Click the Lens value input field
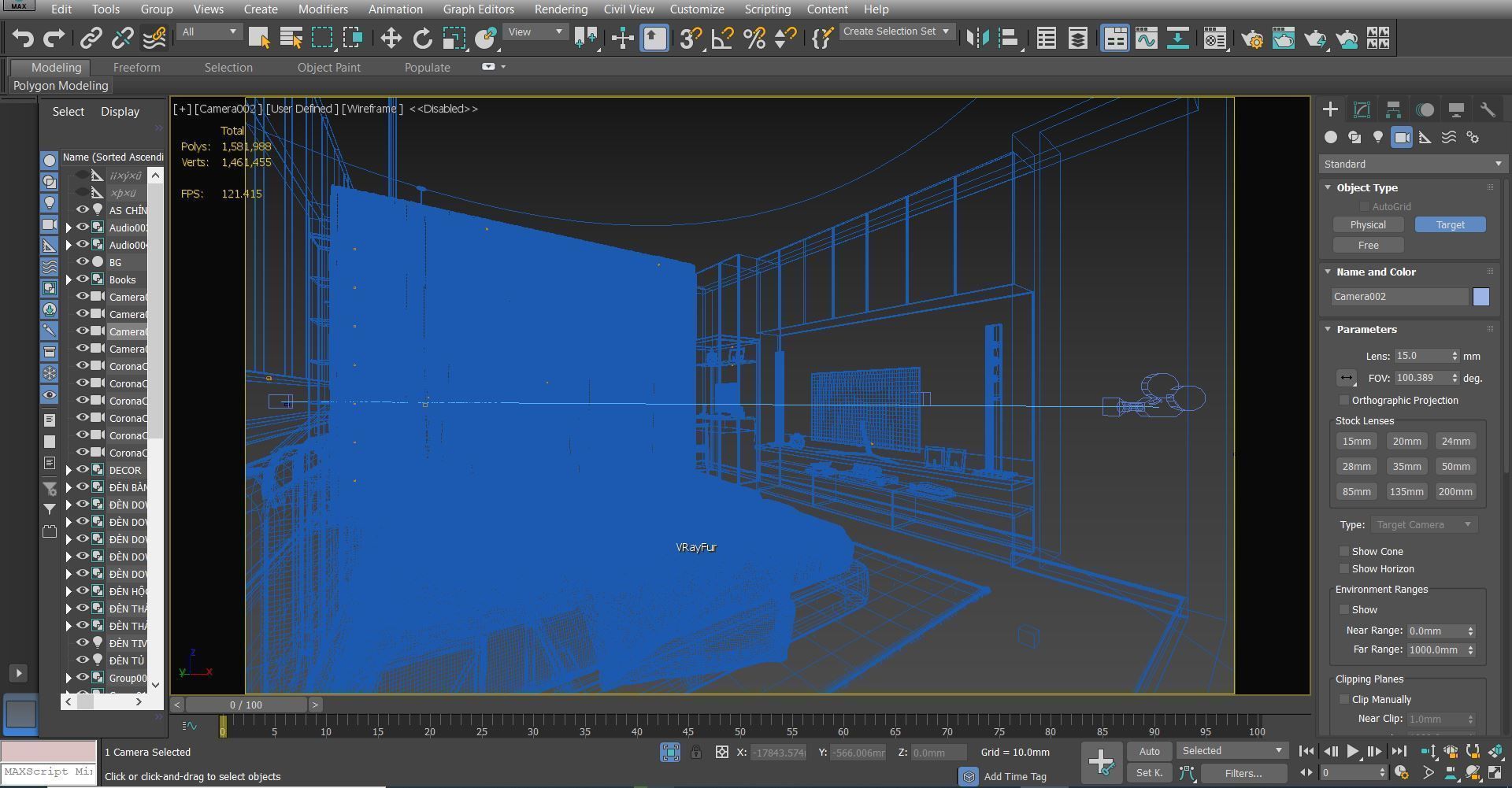 (x=1422, y=356)
